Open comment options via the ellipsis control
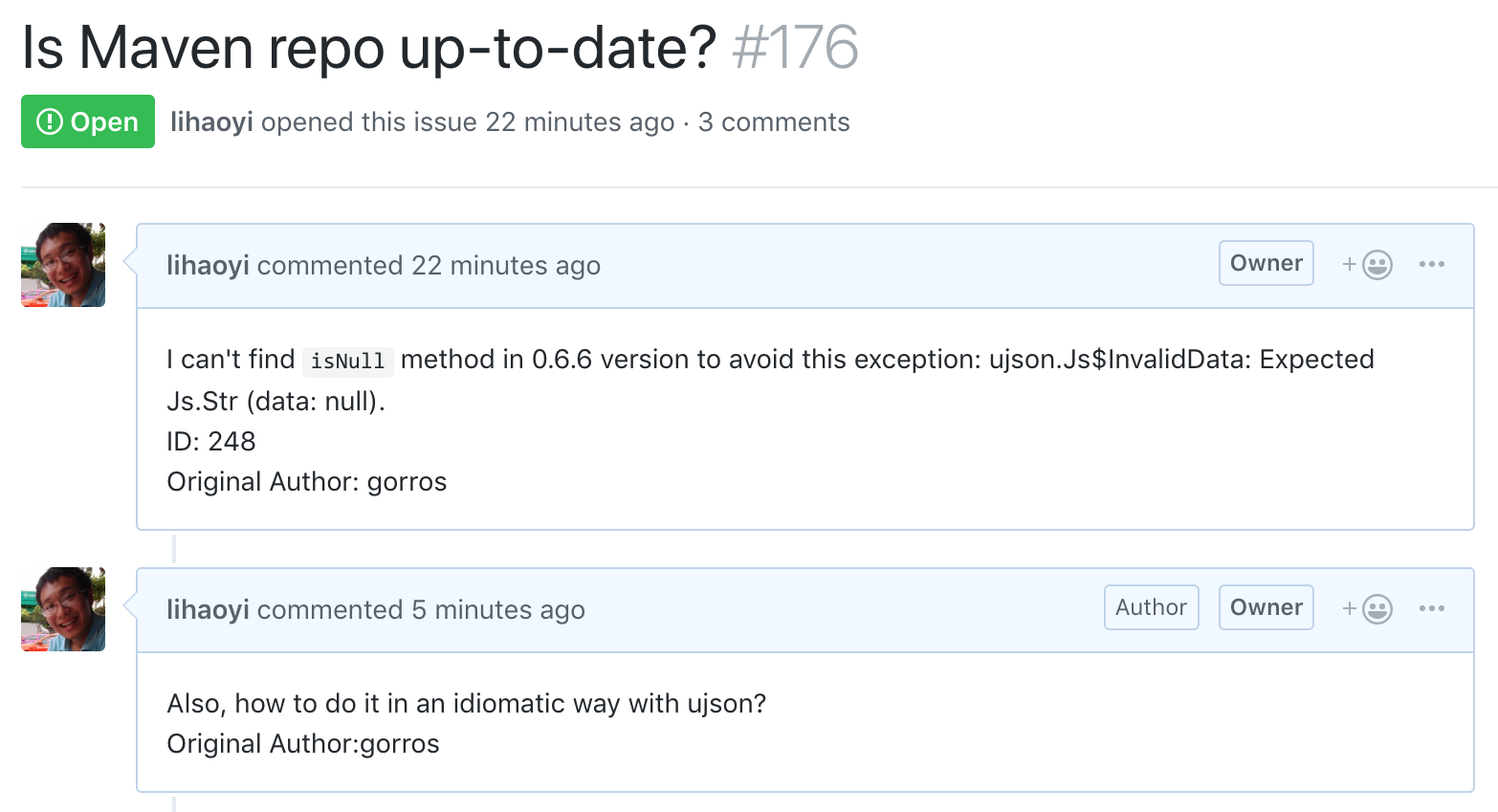1498x812 pixels. coord(1432,264)
